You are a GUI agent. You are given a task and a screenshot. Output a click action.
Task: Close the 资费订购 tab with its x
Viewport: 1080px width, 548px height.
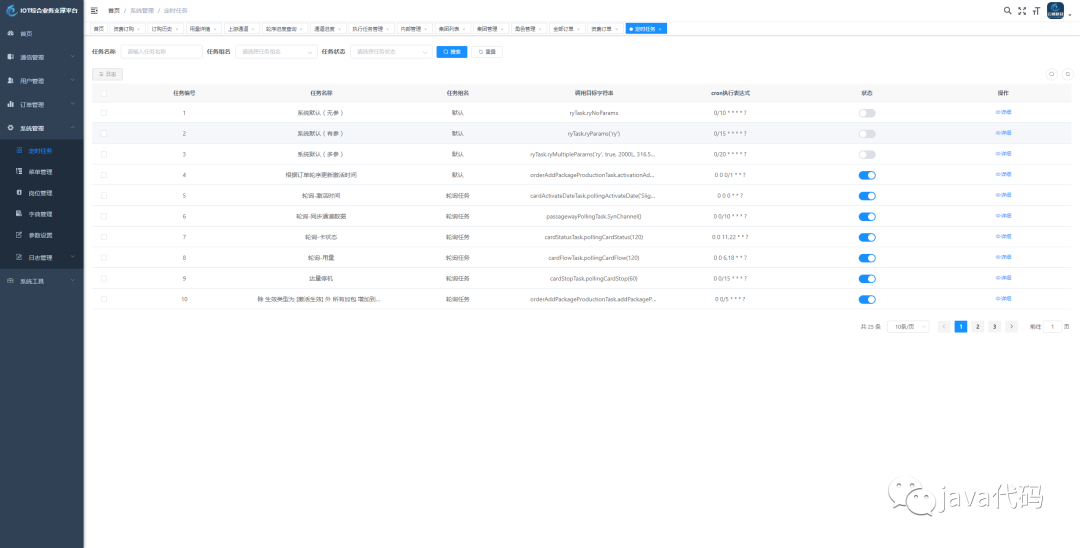[x=138, y=29]
